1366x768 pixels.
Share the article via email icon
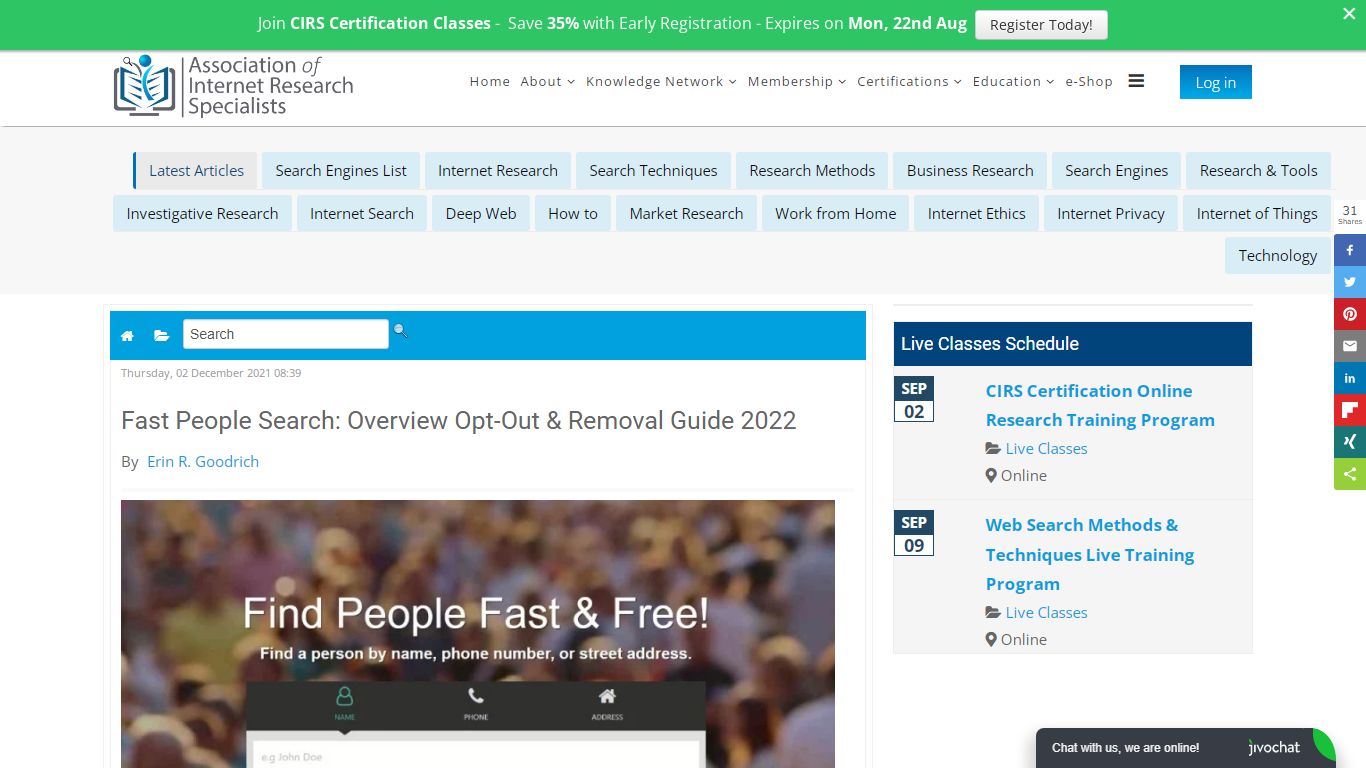(x=1350, y=346)
